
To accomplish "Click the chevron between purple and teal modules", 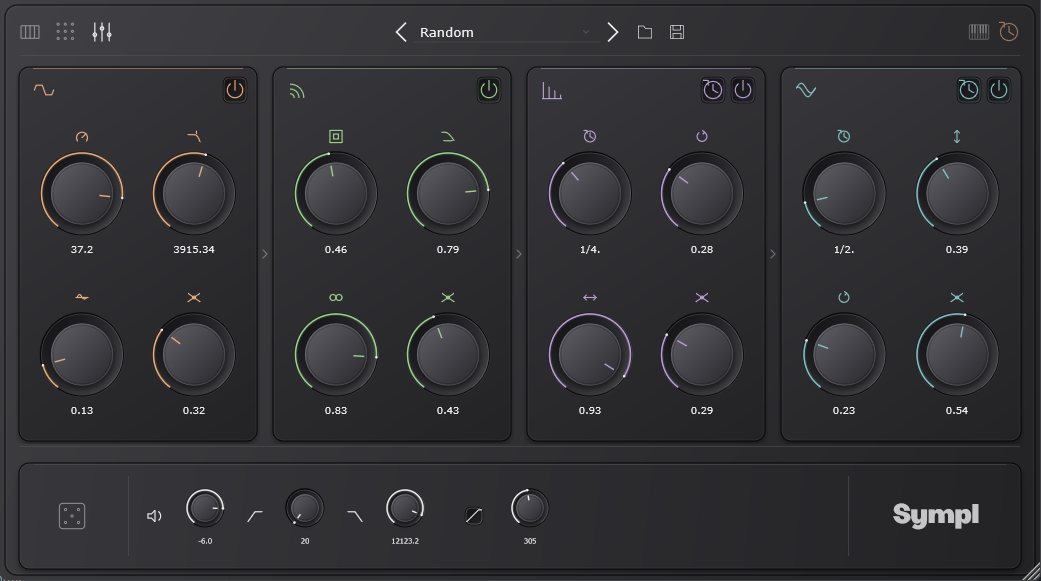I will coord(773,254).
